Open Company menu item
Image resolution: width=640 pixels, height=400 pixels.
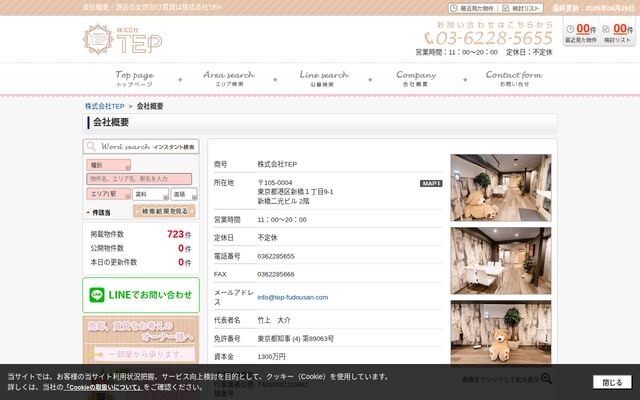416,78
